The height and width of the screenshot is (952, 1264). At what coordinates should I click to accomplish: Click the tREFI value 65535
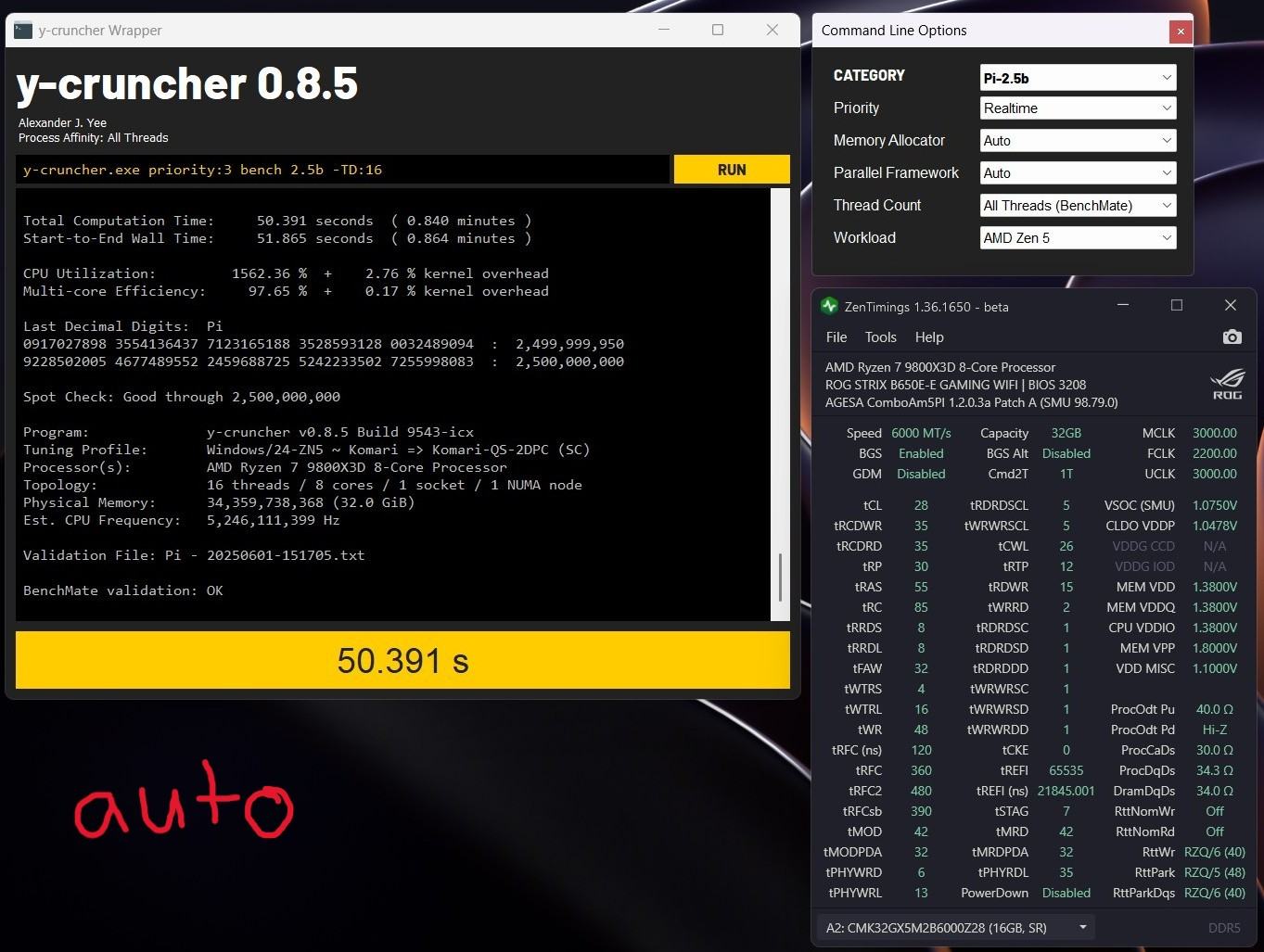pos(1066,770)
